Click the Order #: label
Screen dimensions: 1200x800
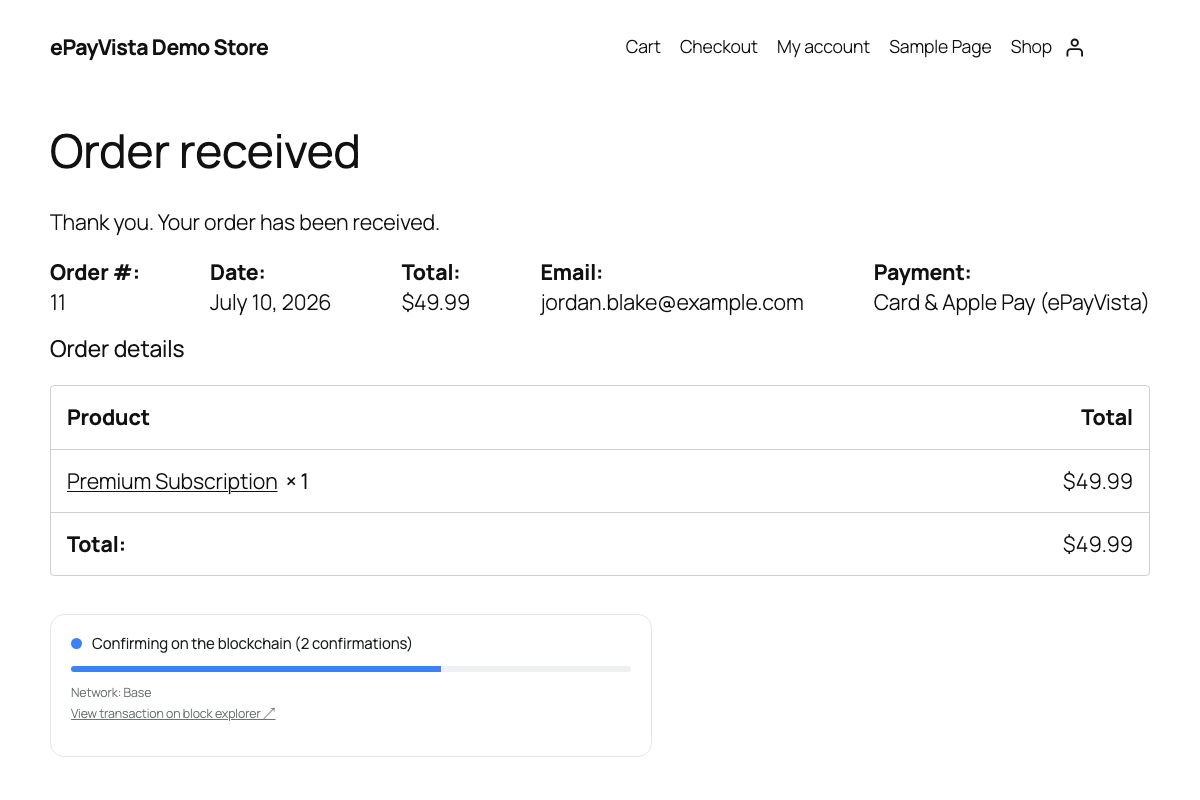click(95, 272)
